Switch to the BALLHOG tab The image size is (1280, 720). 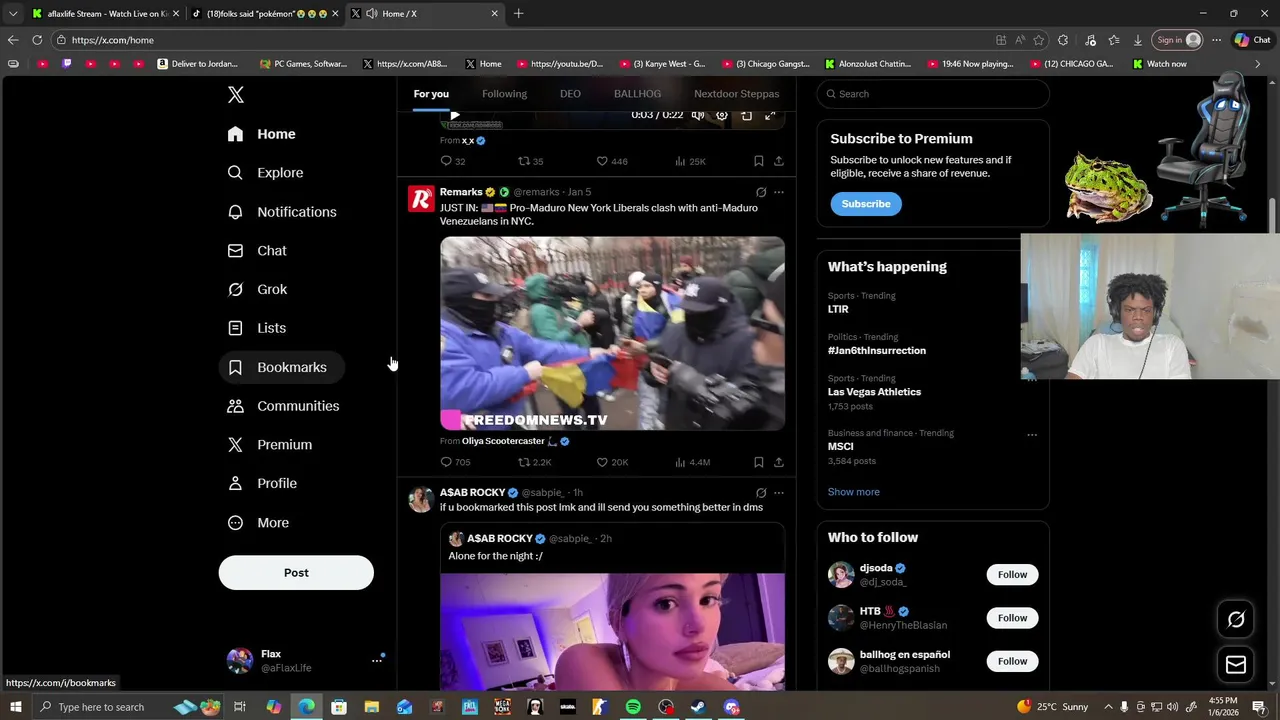(x=637, y=94)
